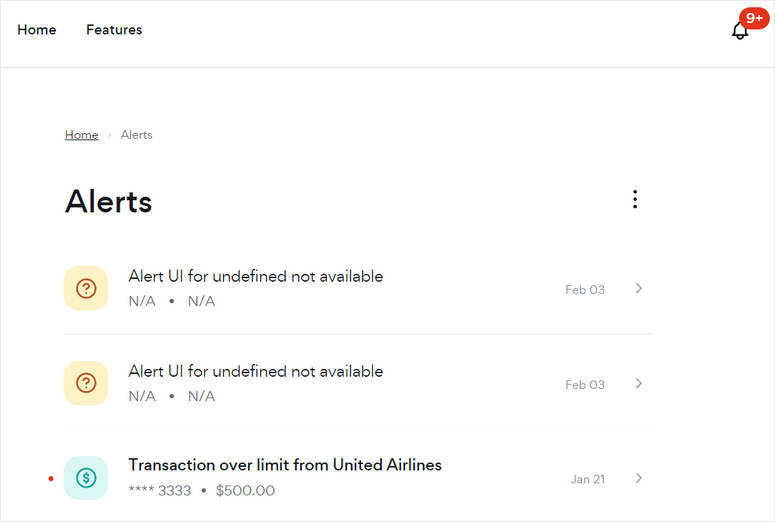The width and height of the screenshot is (775, 522).
Task: Open second "Alert UI for undefined" title
Action: pyautogui.click(x=255, y=371)
